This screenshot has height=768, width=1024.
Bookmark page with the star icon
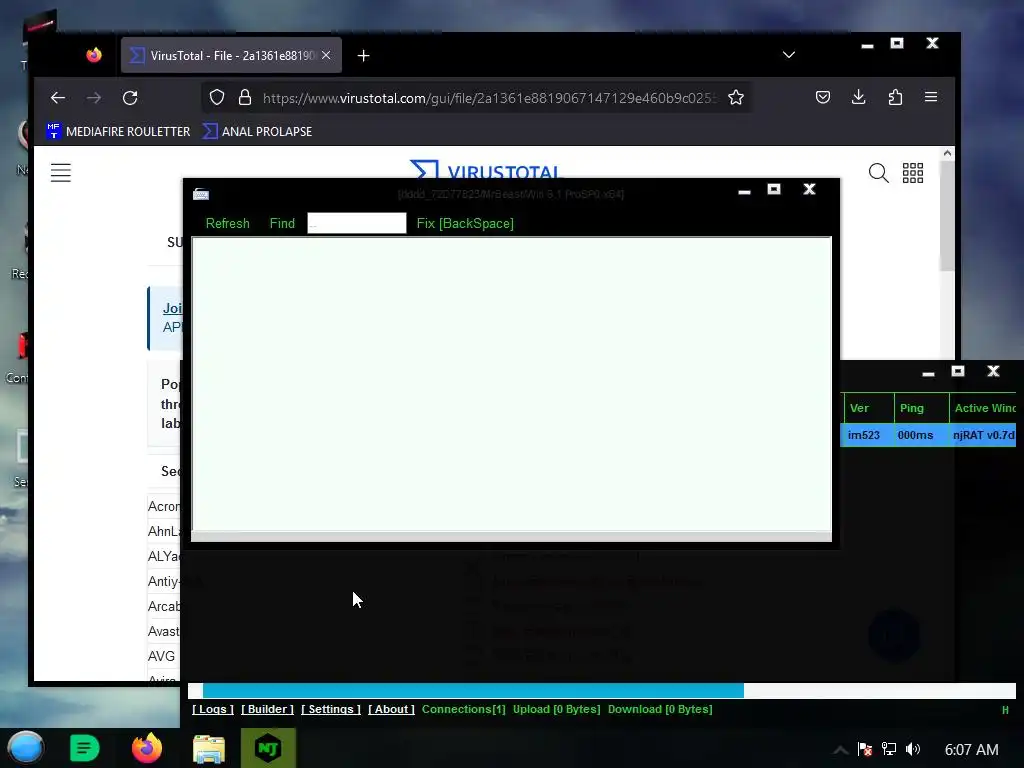(x=736, y=98)
